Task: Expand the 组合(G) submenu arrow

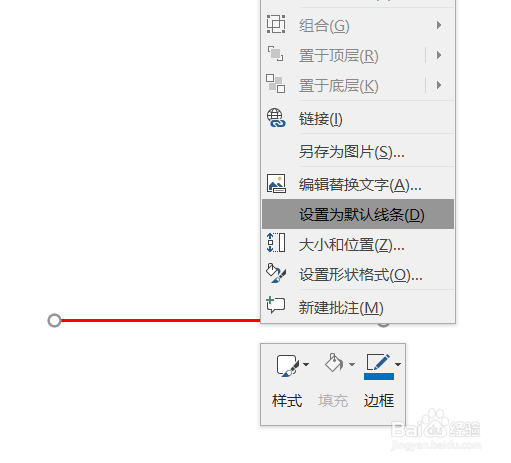Action: click(439, 25)
